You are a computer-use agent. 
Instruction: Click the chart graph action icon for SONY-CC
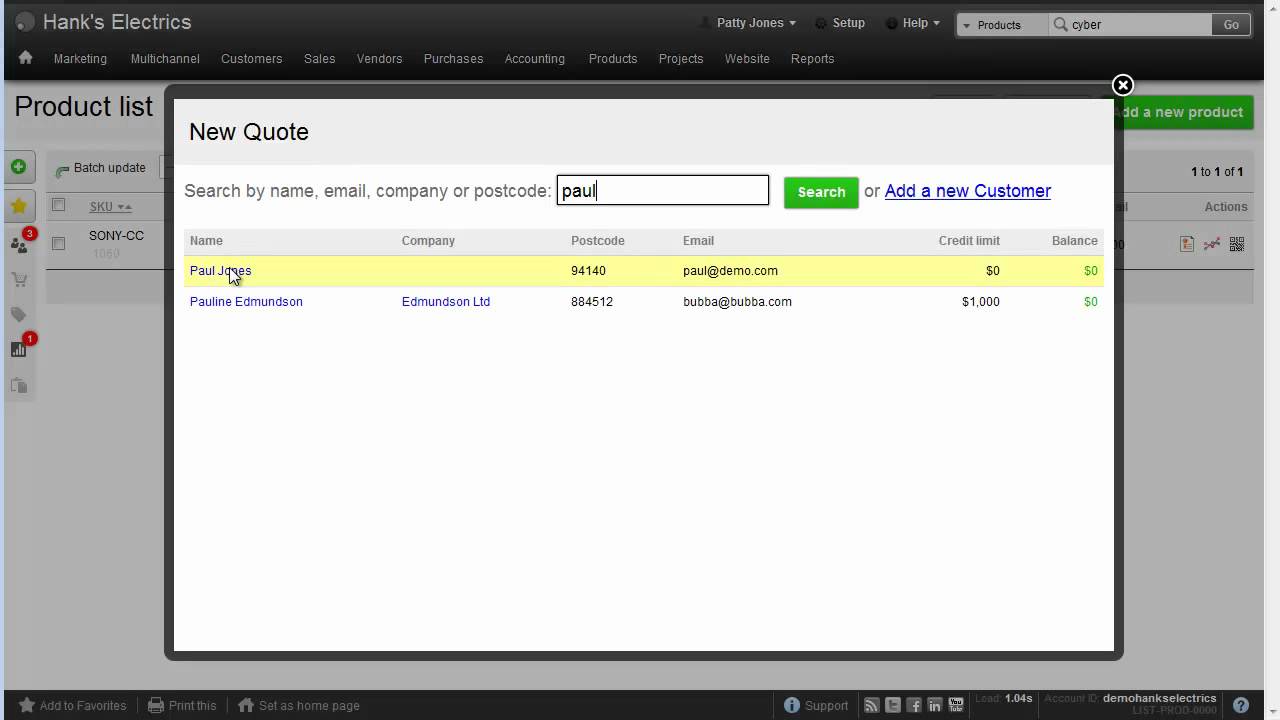click(1212, 243)
